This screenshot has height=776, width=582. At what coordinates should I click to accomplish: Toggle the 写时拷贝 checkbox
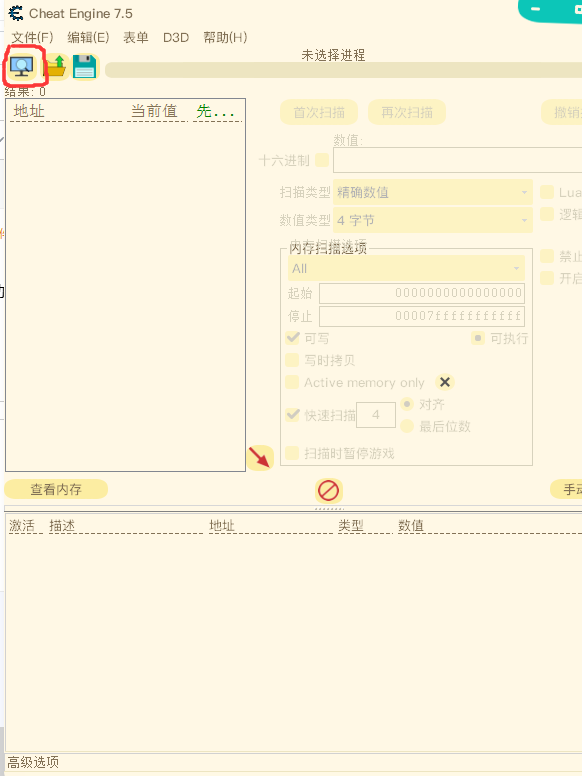(292, 360)
